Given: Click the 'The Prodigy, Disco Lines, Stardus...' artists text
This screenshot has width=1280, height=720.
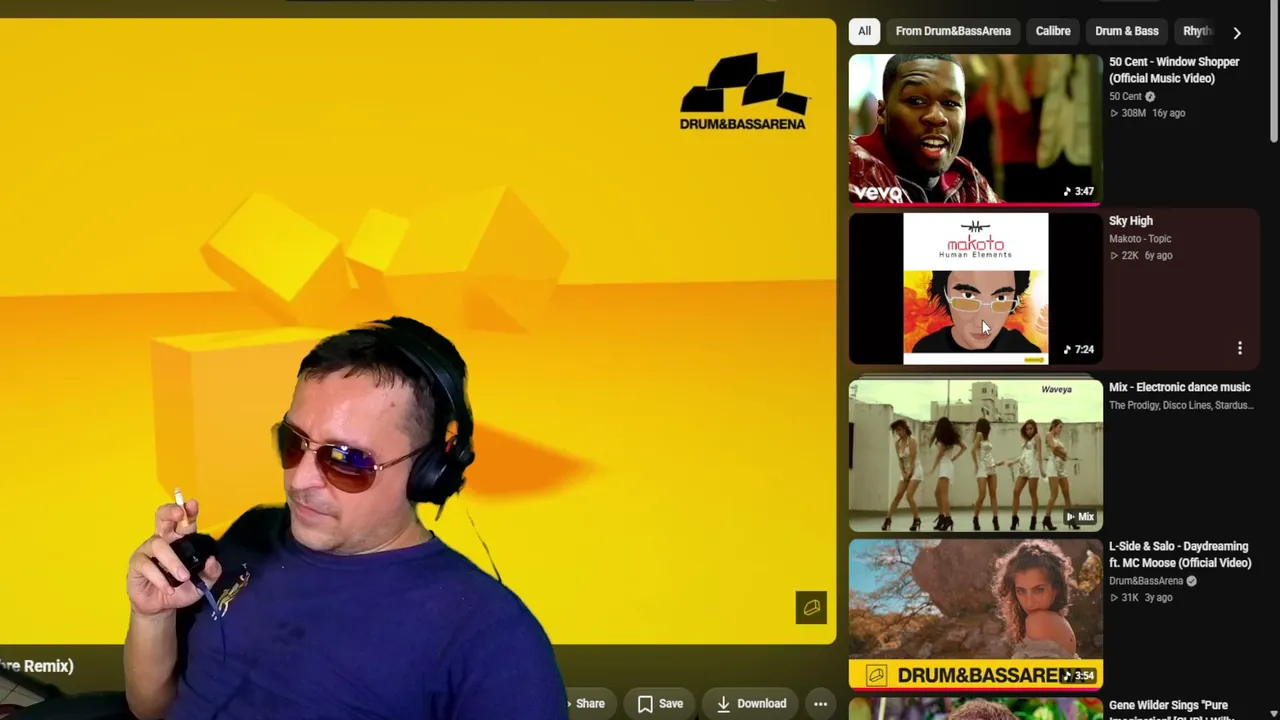Looking at the screenshot, I should 1180,406.
